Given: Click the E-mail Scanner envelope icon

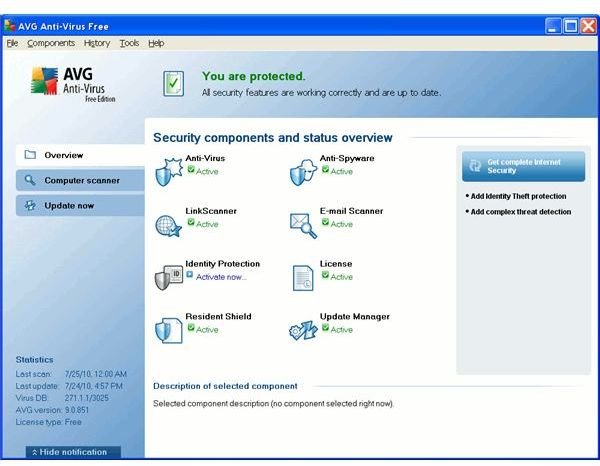Looking at the screenshot, I should click(x=303, y=226).
